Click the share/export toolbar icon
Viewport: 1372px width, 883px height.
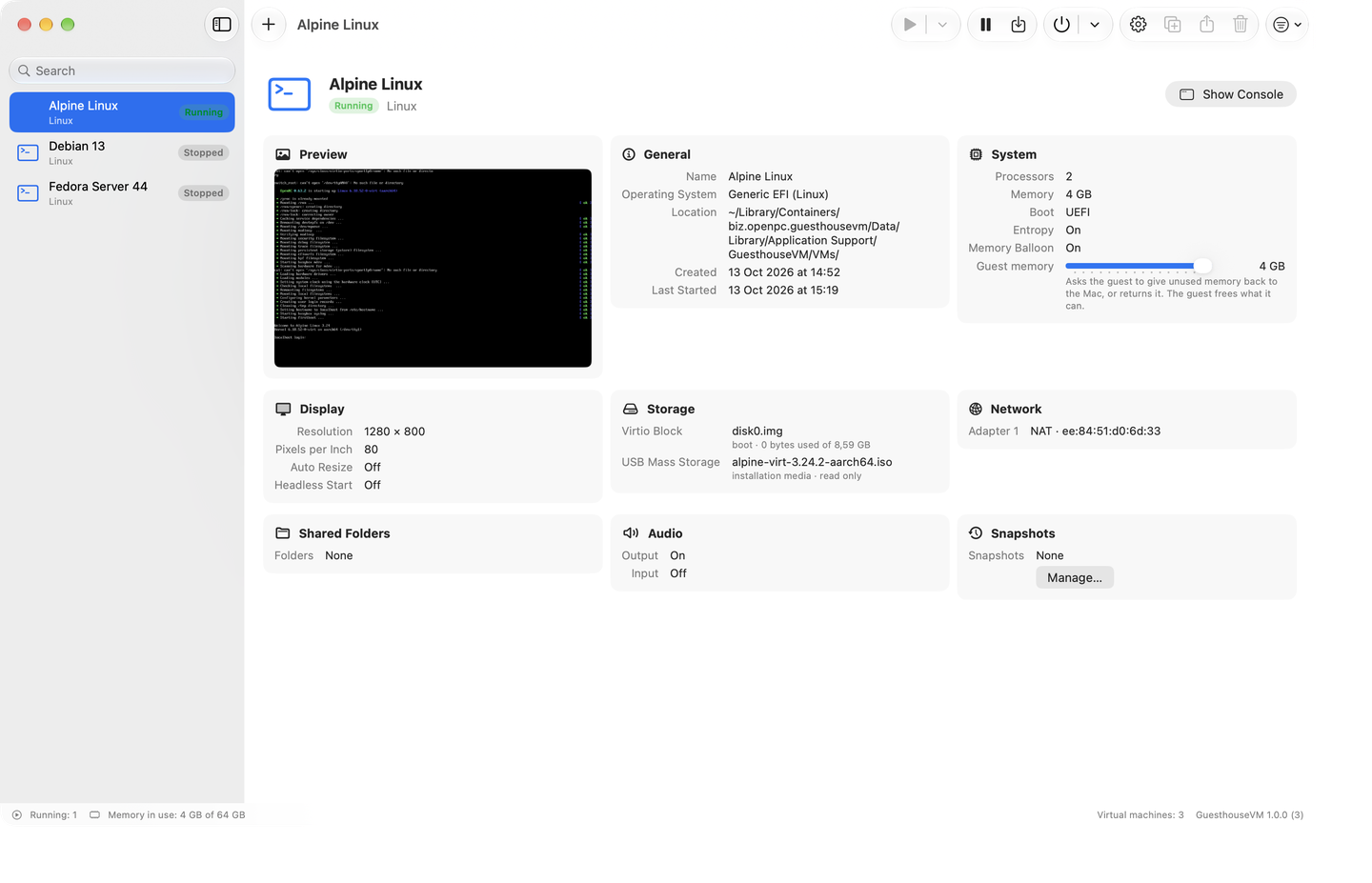[x=1206, y=25]
